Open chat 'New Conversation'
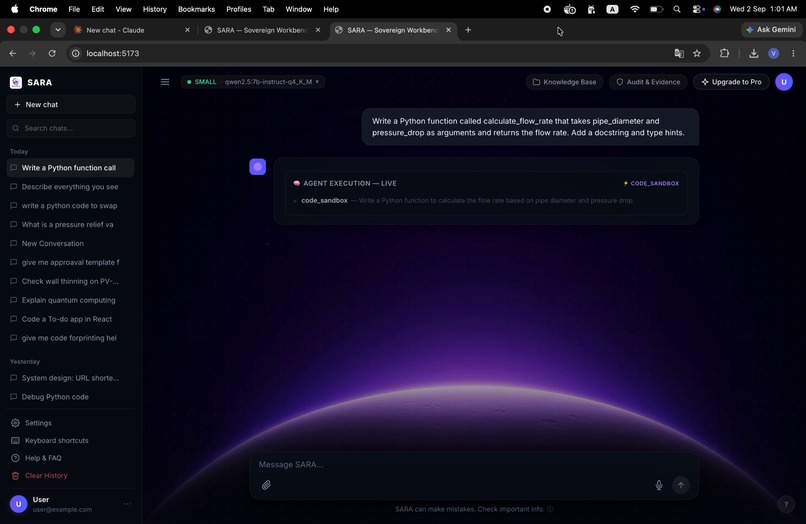Viewport: 806px width, 524px height. click(x=70, y=243)
